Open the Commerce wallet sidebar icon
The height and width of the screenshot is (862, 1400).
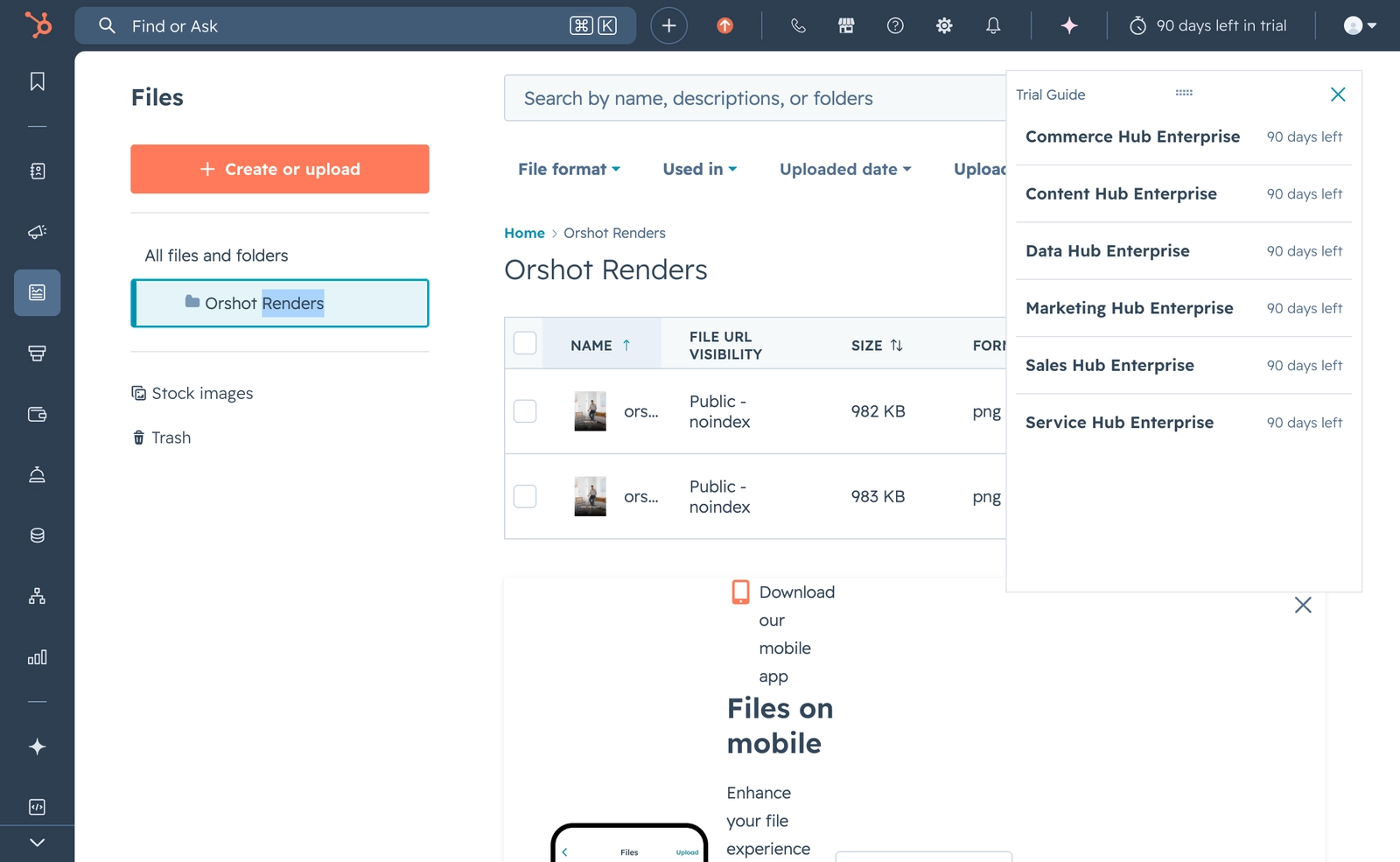[x=37, y=414]
